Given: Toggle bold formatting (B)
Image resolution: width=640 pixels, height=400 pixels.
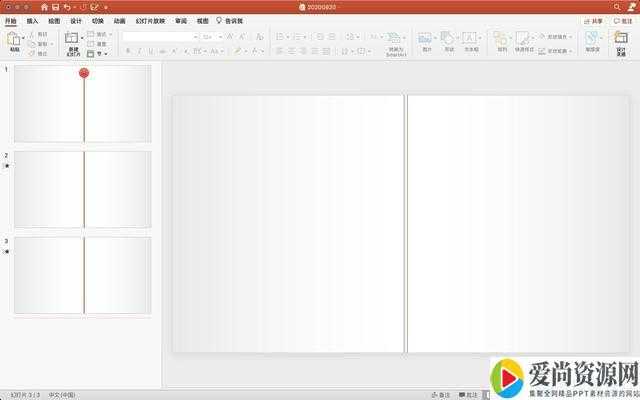Looking at the screenshot, I should [128, 51].
